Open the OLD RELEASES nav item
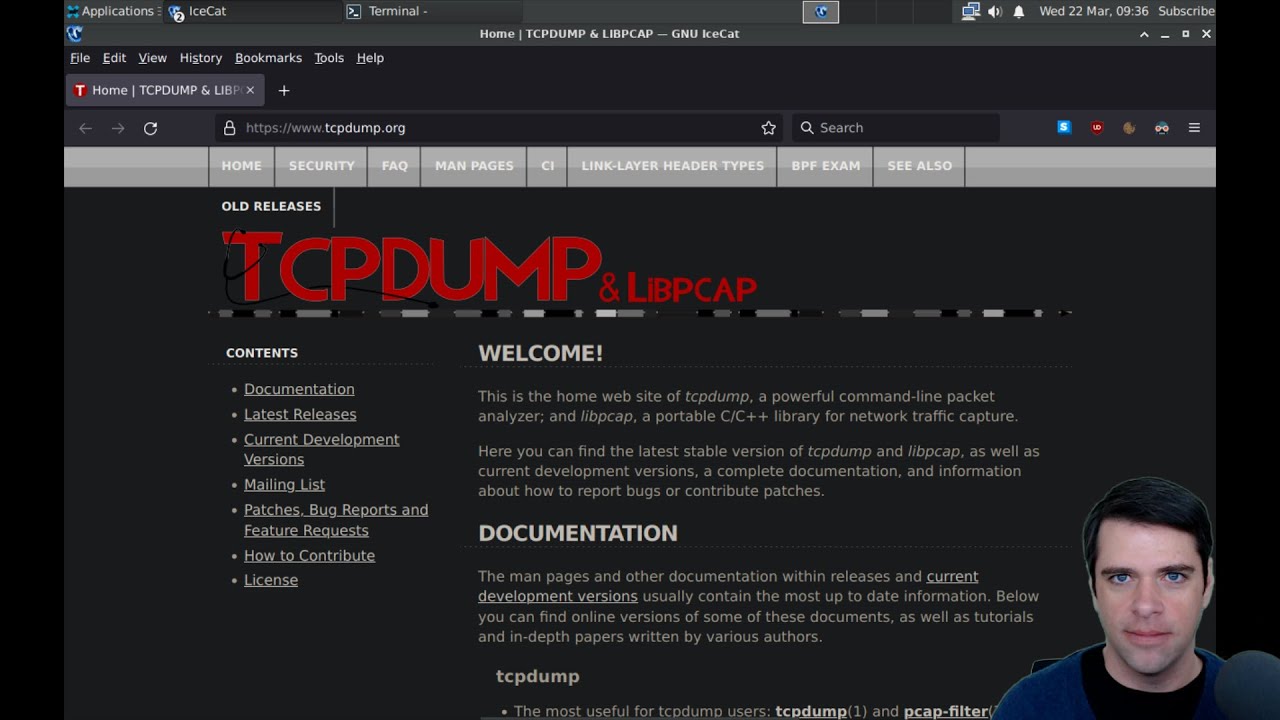Screen dimensions: 1280x720 tap(271, 206)
